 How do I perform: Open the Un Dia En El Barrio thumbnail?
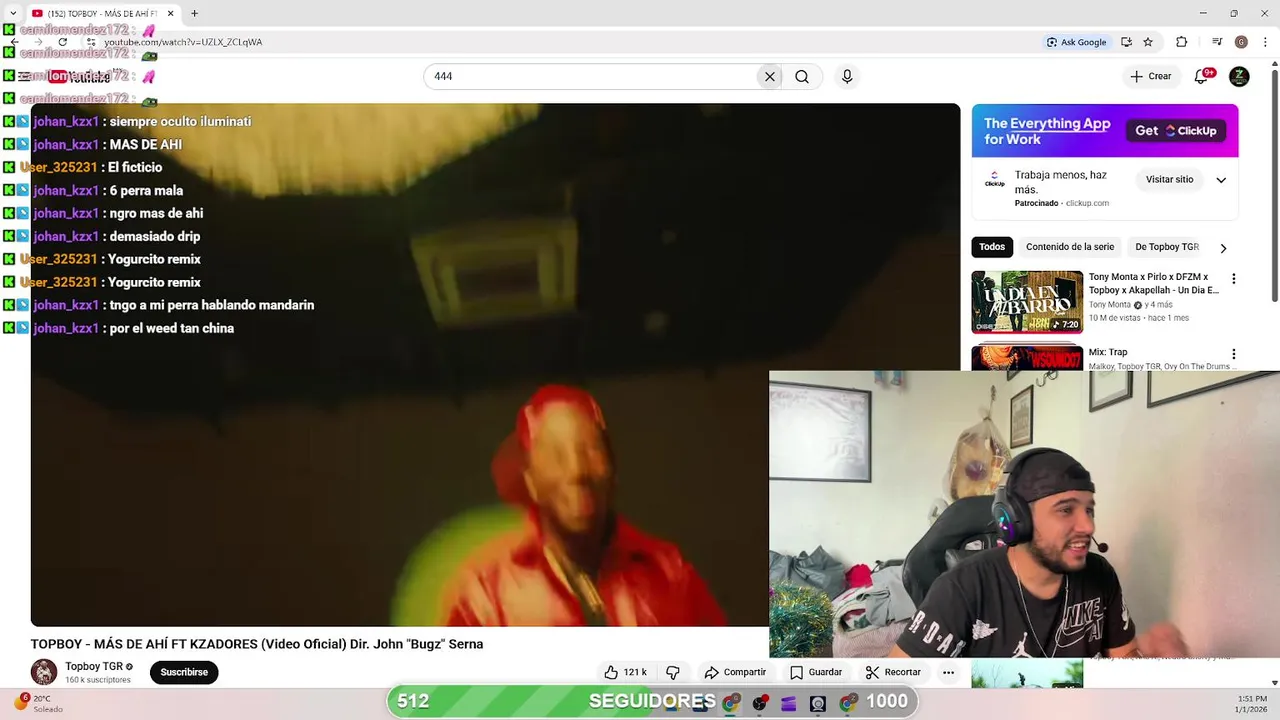coord(1027,302)
